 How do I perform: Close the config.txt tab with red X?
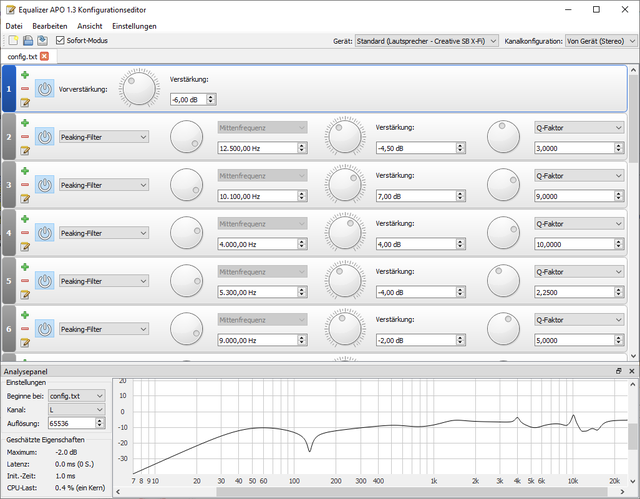(x=44, y=57)
